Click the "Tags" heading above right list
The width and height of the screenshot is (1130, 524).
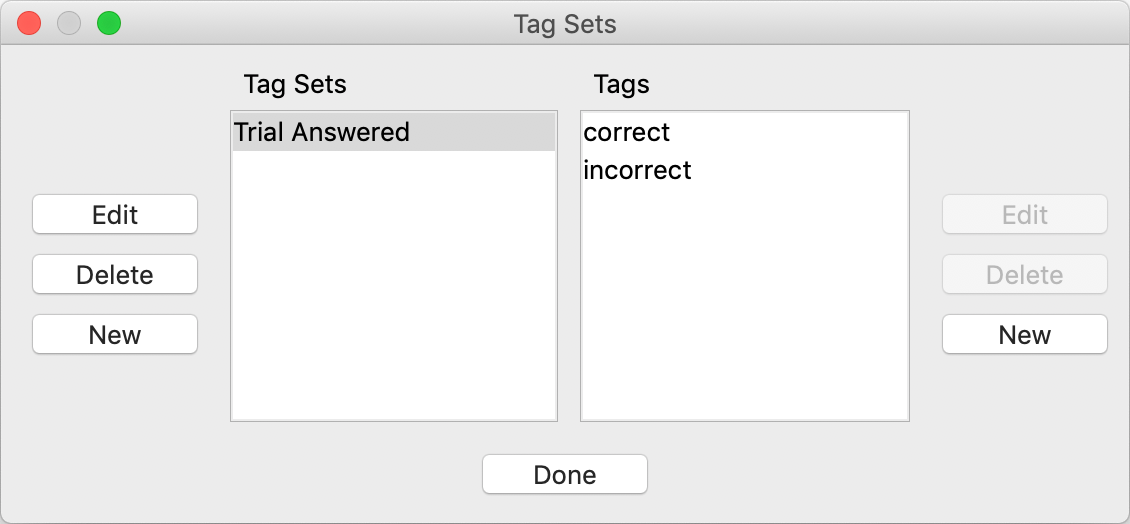pyautogui.click(x=621, y=84)
